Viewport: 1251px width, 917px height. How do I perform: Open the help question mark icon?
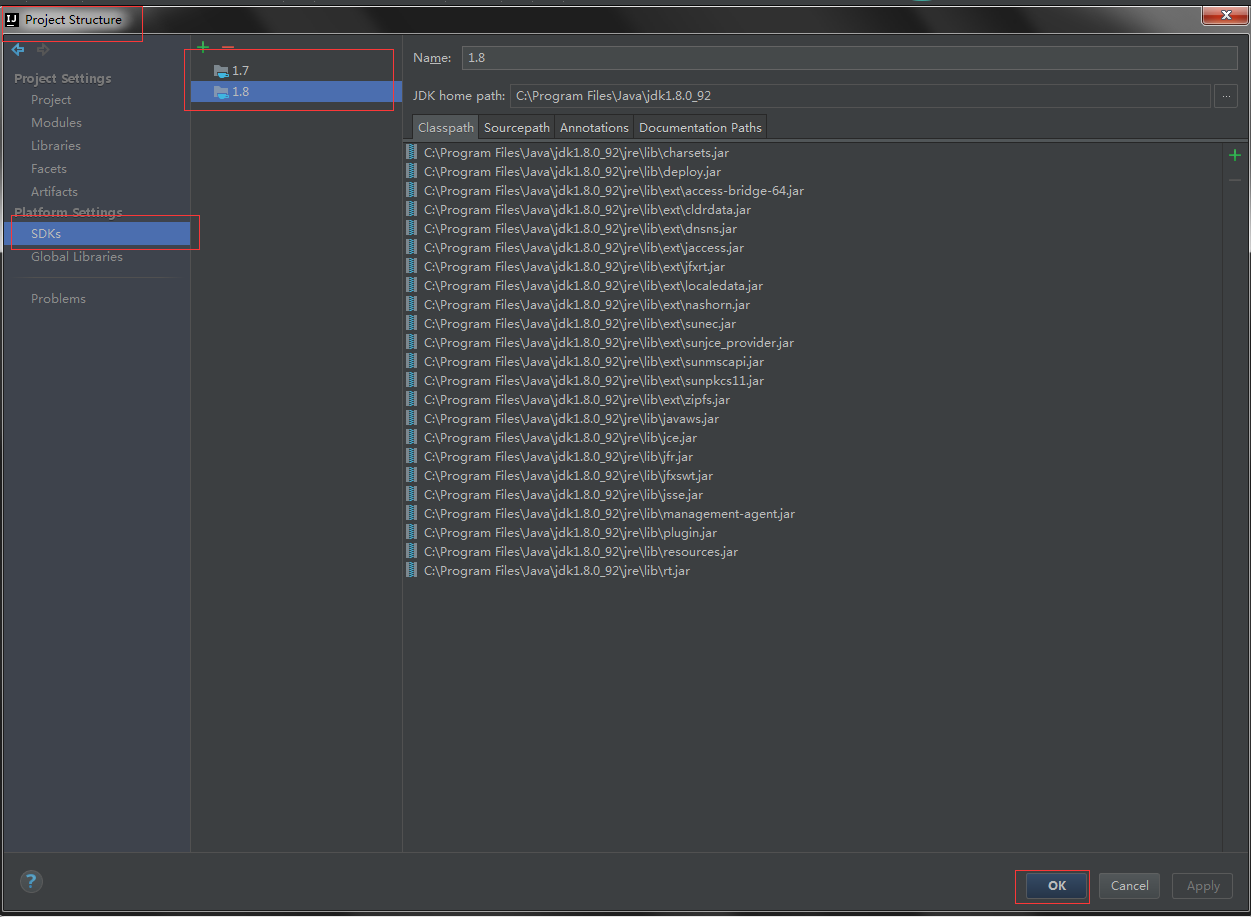[x=31, y=881]
